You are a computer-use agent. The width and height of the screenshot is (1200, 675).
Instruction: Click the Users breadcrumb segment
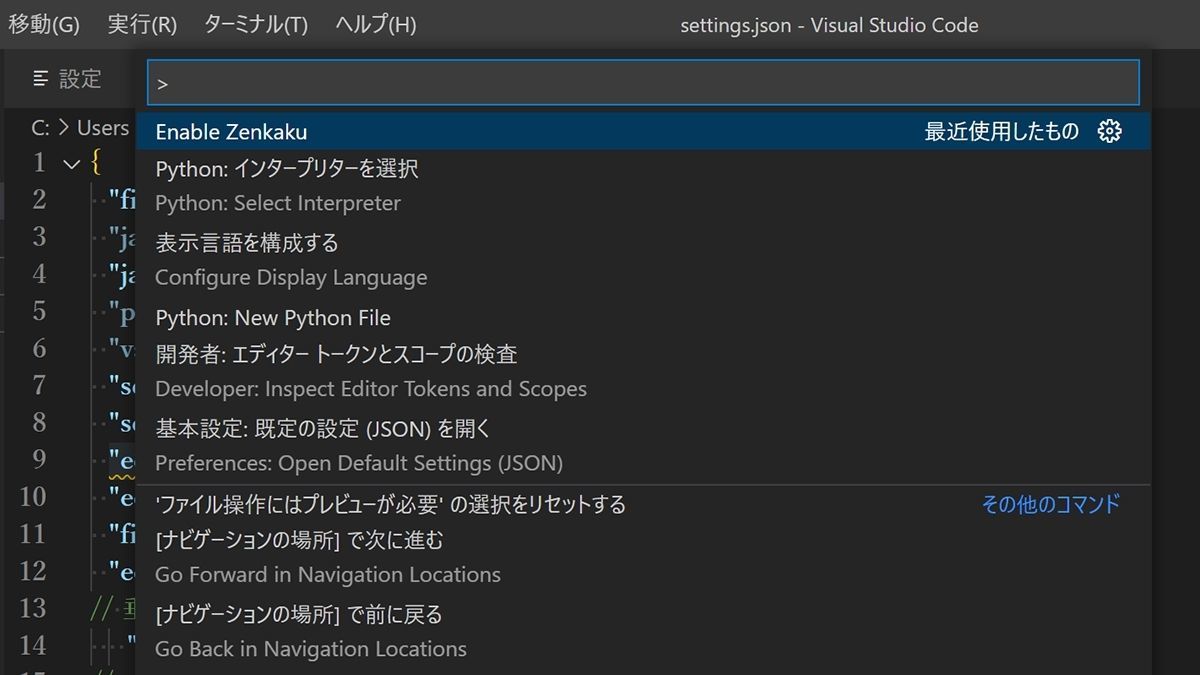103,128
